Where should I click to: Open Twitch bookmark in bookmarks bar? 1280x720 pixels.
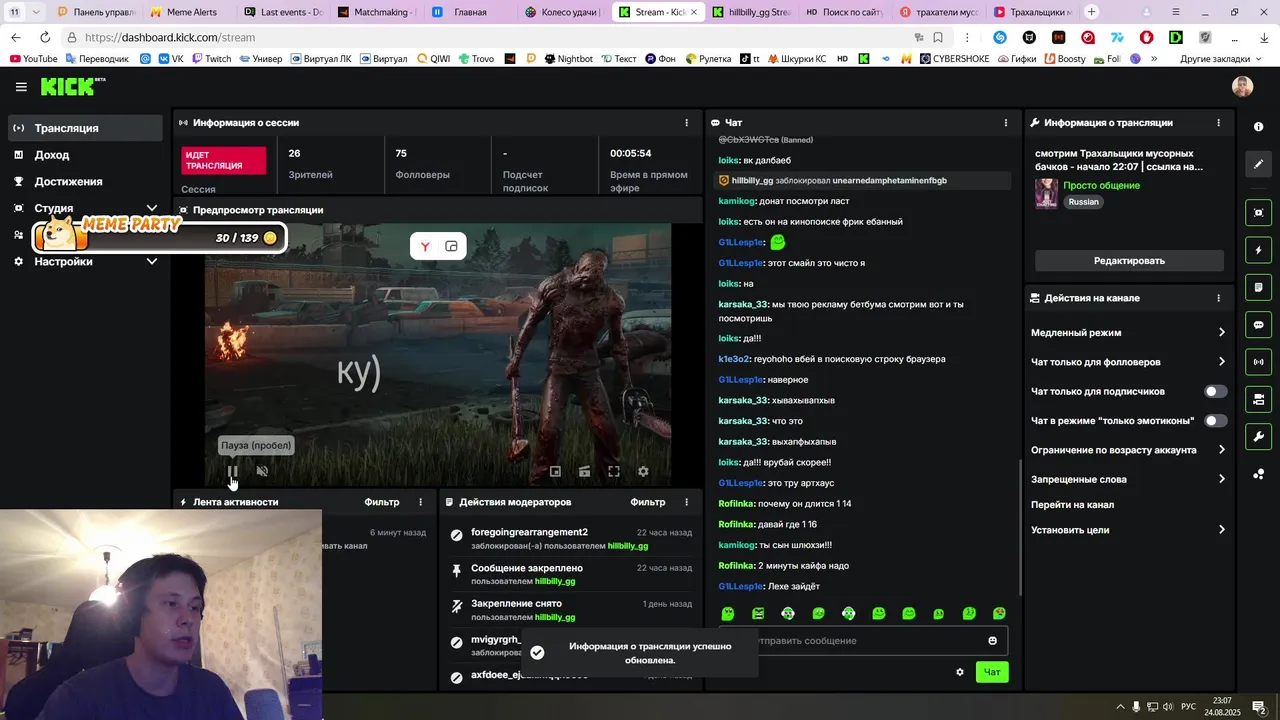[211, 59]
